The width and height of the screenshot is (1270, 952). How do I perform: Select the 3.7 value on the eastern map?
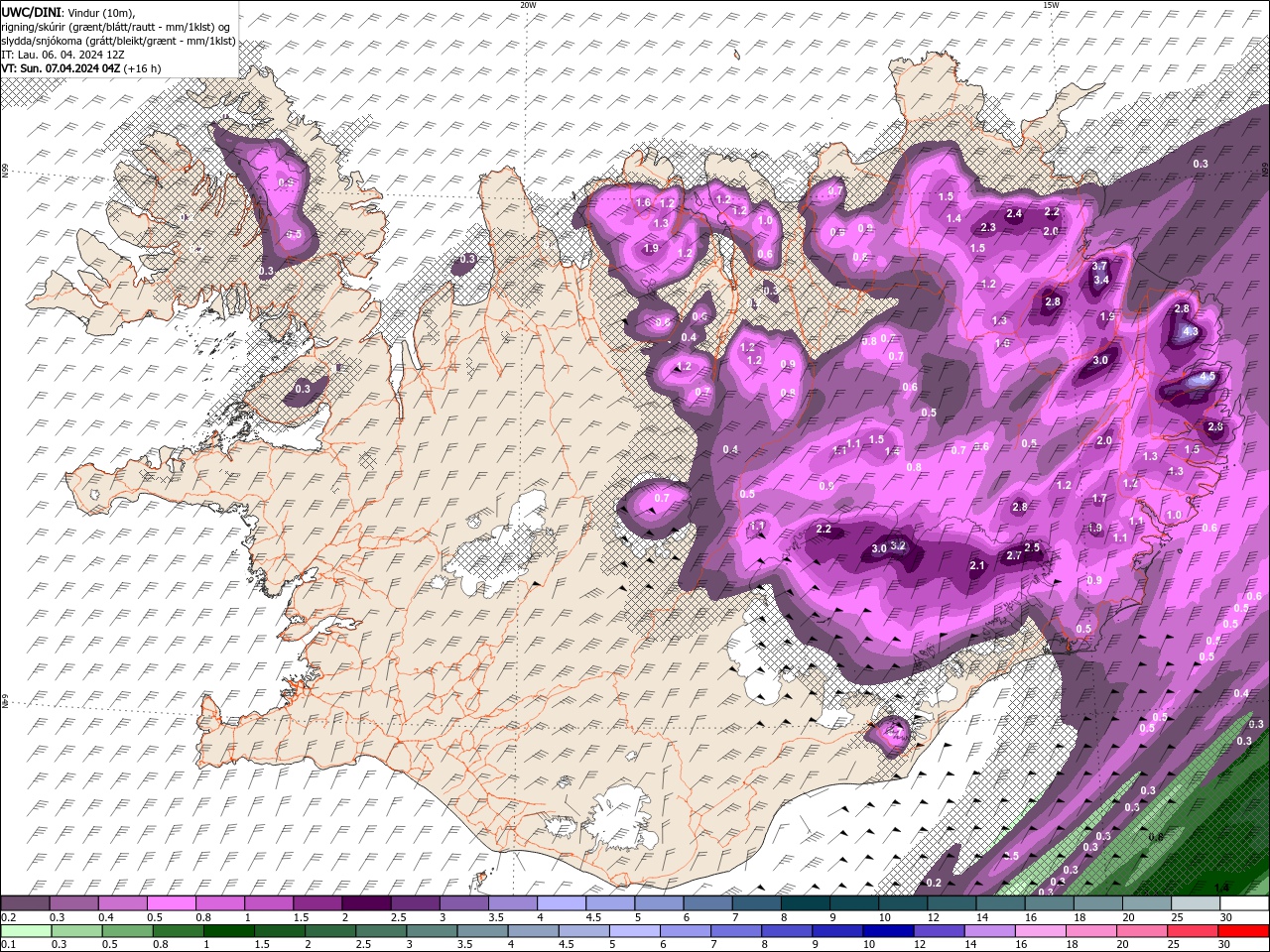pos(1099,267)
